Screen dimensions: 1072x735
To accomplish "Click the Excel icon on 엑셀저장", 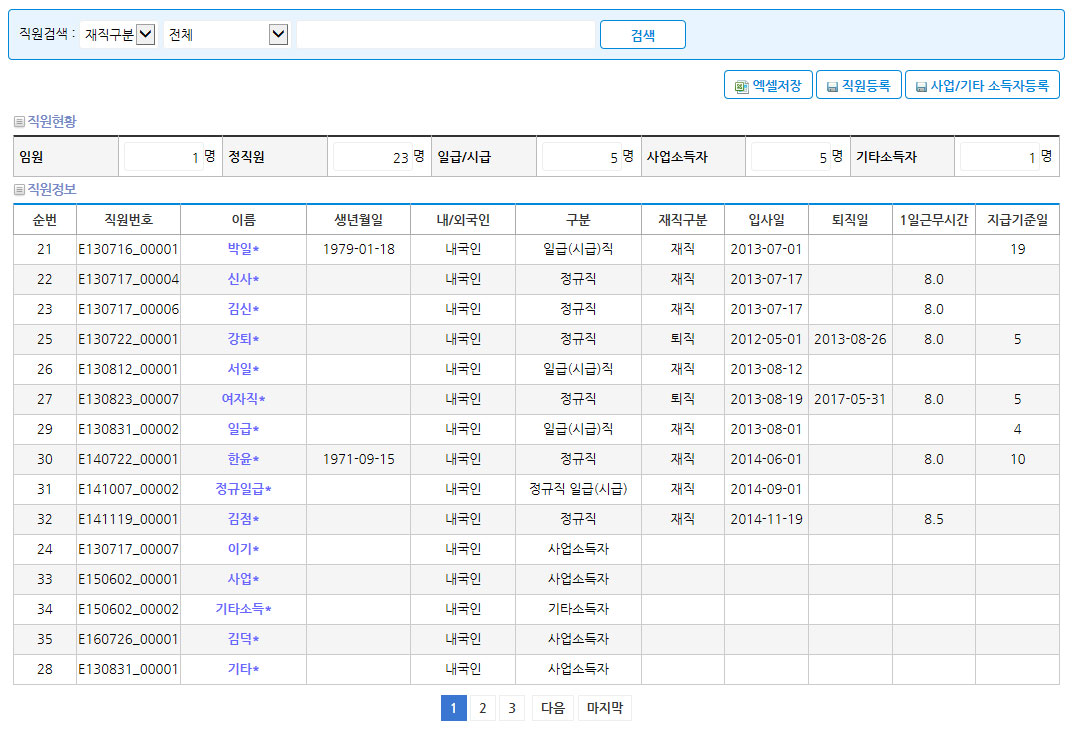I will (x=741, y=87).
